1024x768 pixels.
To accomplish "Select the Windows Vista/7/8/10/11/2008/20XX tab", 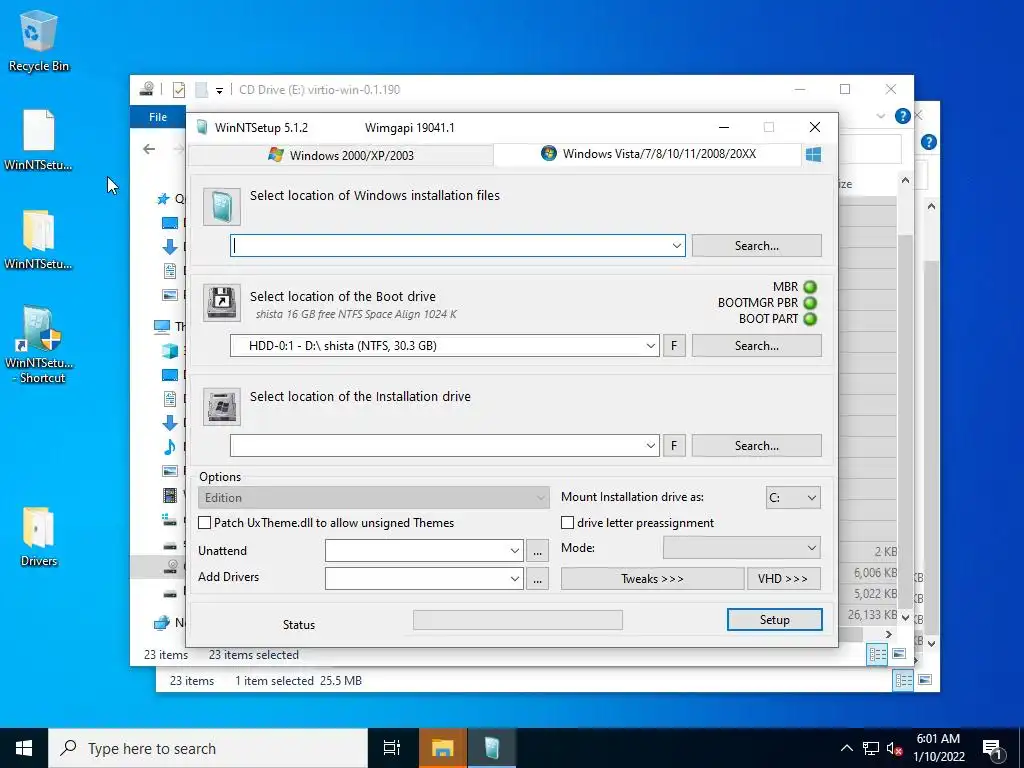I will click(x=648, y=154).
